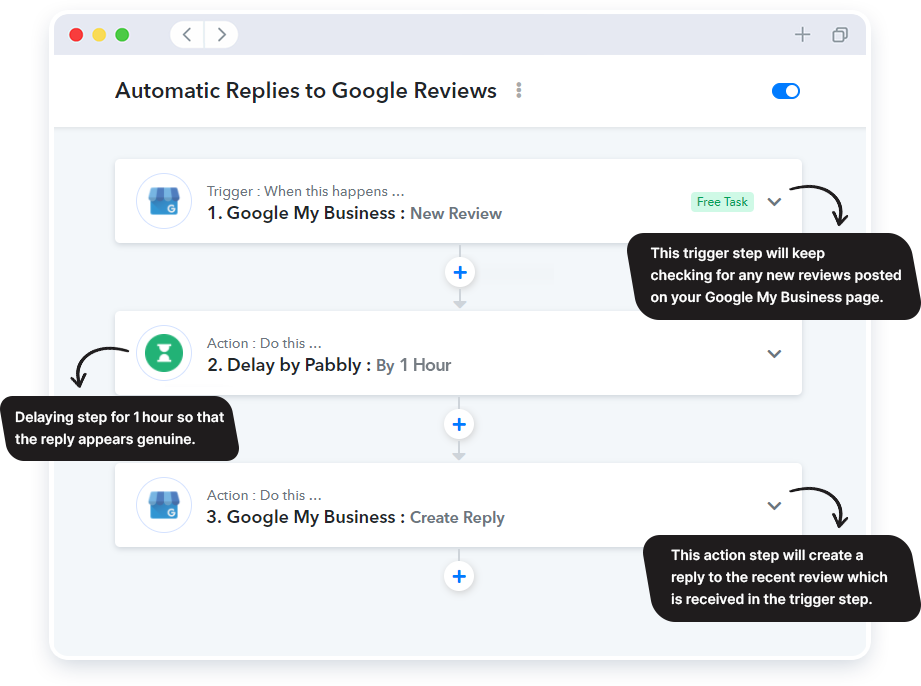Click the duplicate windows icon
Viewport: 921px width, 686px height.
840,35
